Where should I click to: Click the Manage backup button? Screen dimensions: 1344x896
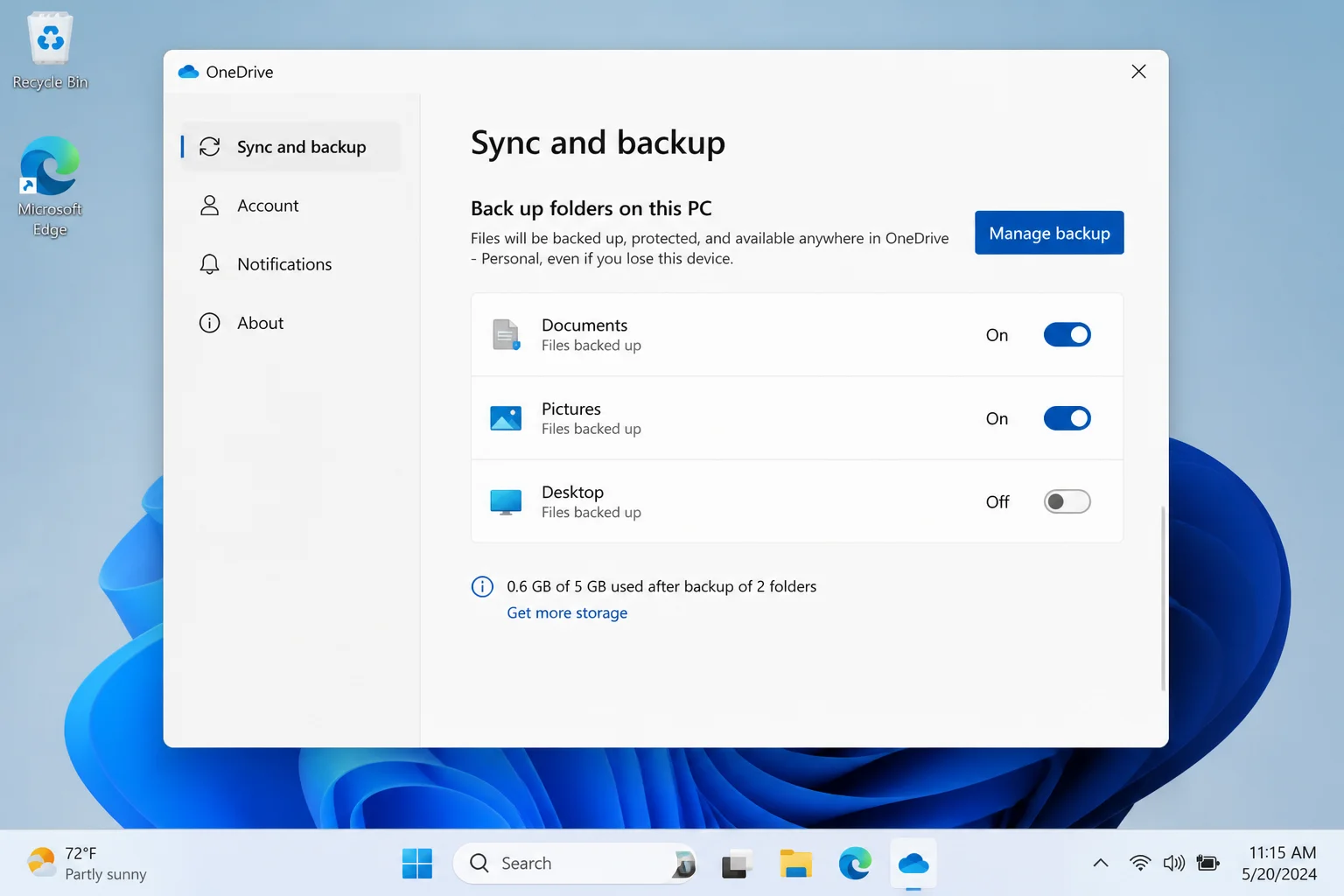[x=1049, y=233]
